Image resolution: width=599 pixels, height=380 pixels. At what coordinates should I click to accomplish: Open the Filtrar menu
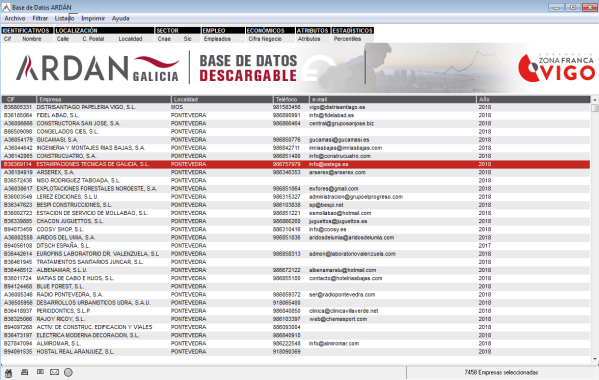pos(40,18)
